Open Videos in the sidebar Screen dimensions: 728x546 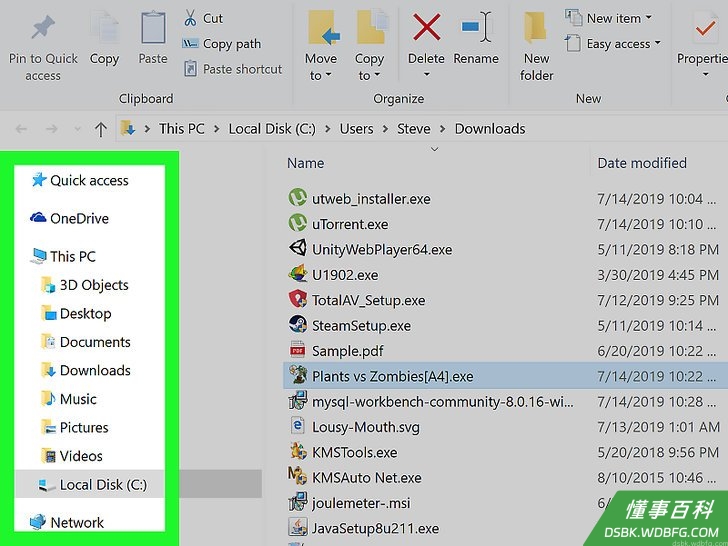point(72,456)
